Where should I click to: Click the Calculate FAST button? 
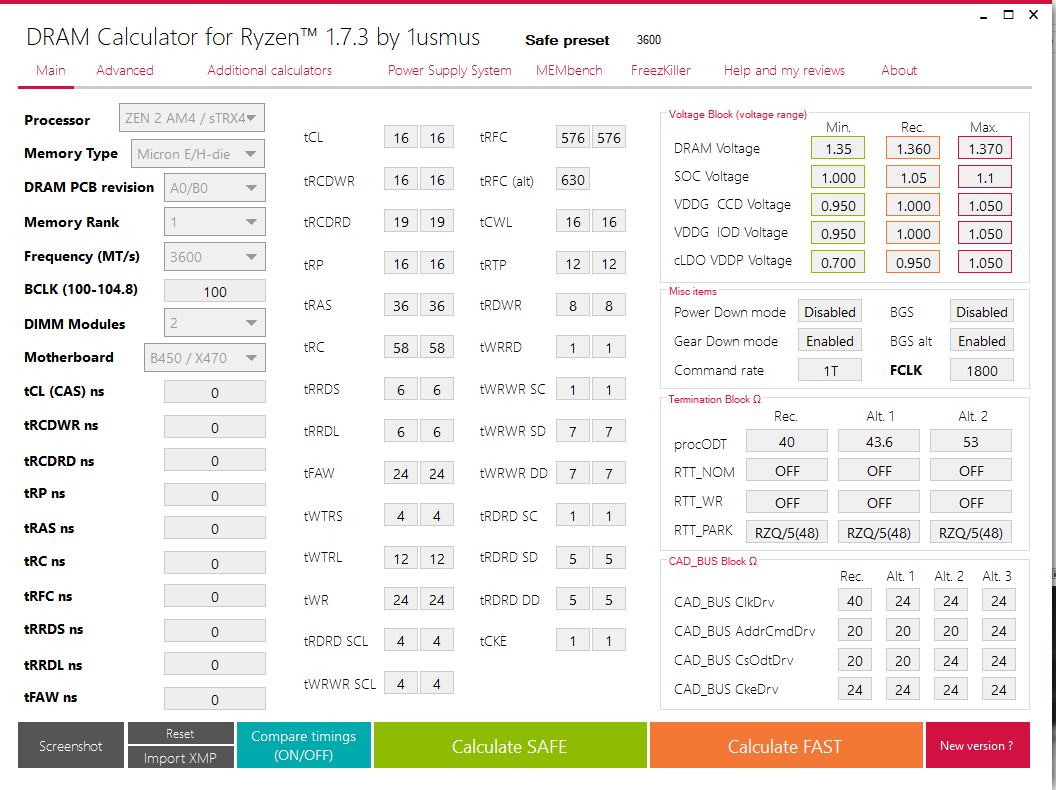point(785,746)
